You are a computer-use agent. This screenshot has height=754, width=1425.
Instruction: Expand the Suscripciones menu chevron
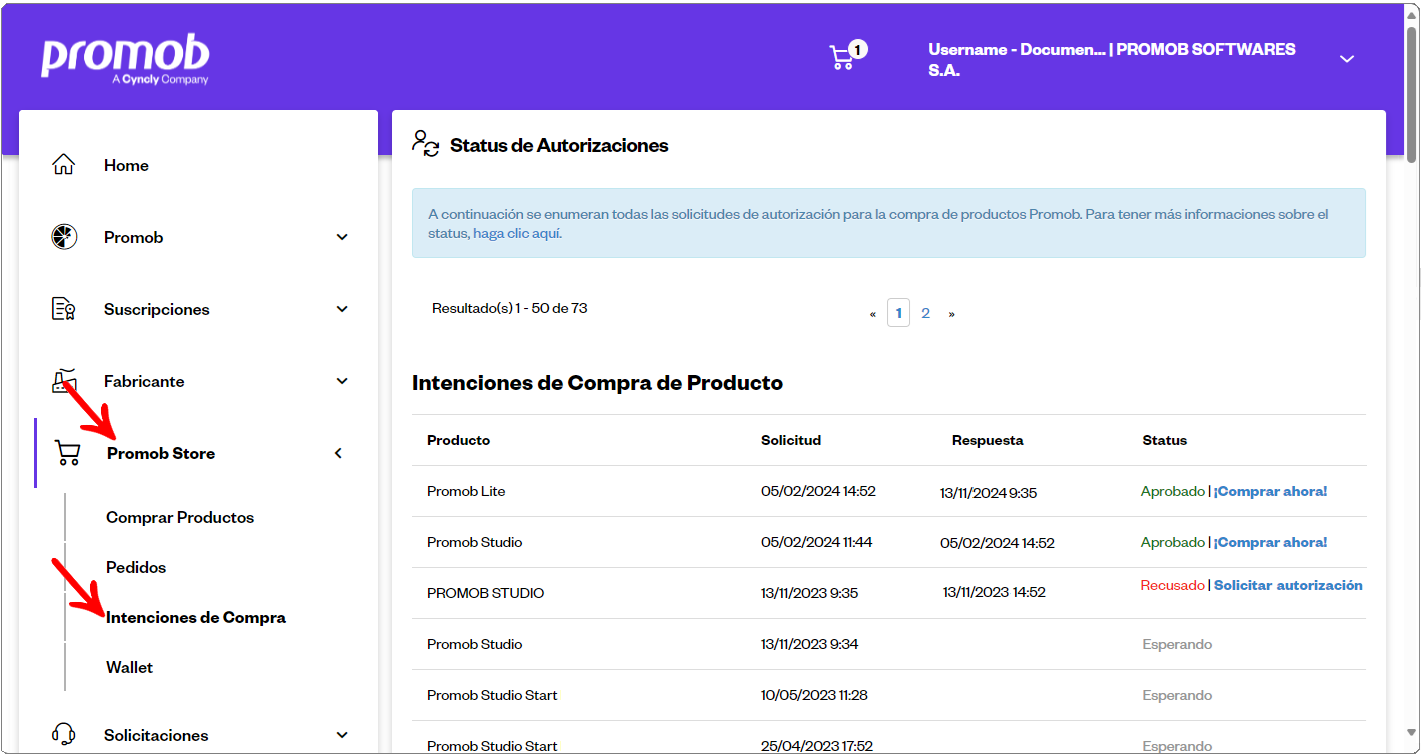[342, 309]
